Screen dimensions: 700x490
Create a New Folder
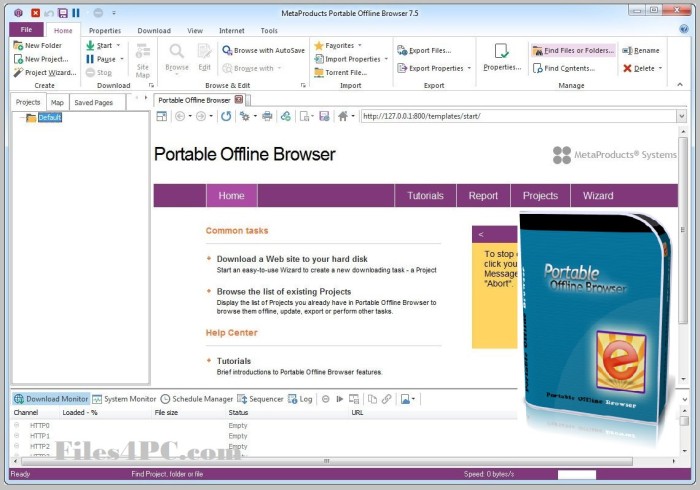click(38, 46)
